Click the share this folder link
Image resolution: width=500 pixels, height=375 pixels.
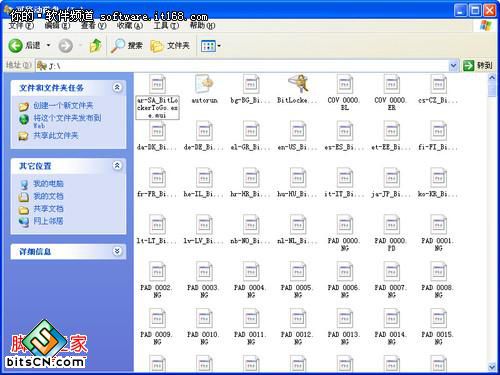pyautogui.click(x=56, y=136)
